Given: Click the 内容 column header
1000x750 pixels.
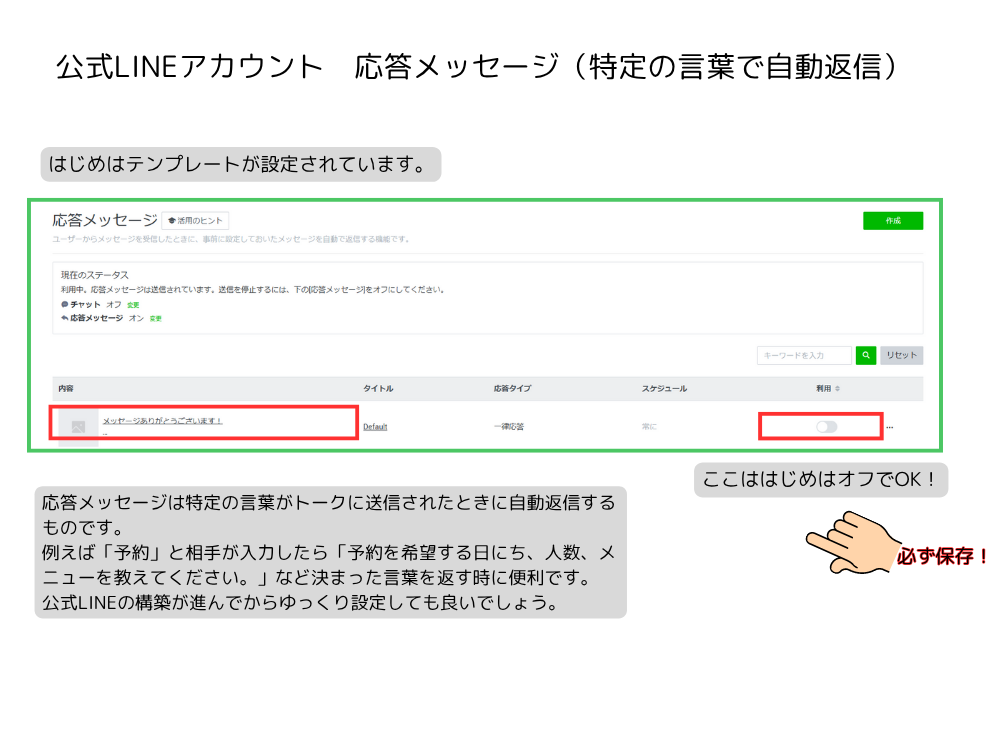Looking at the screenshot, I should 66,388.
